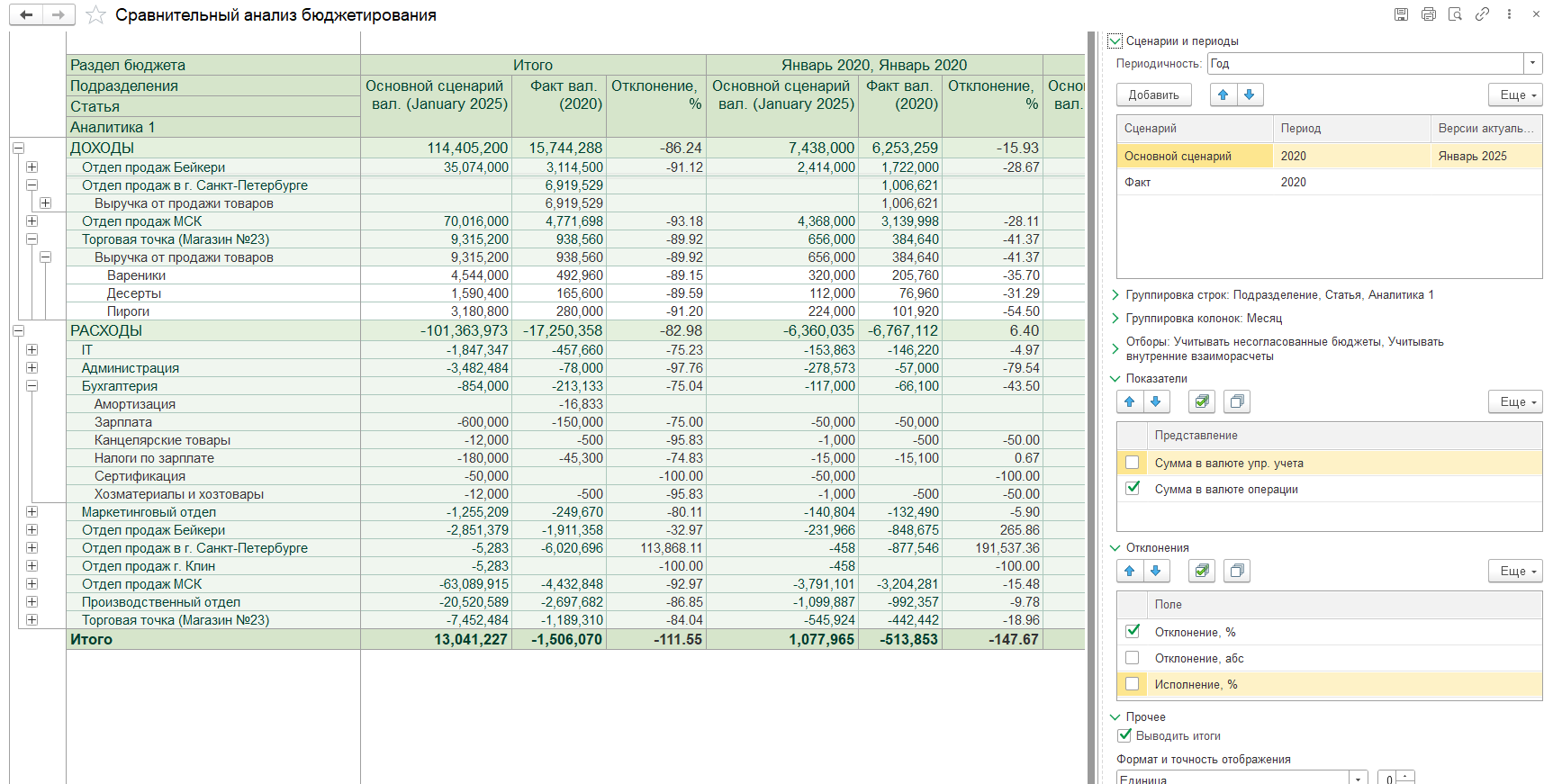Enable Отклонение, абс checkbox

(1133, 658)
